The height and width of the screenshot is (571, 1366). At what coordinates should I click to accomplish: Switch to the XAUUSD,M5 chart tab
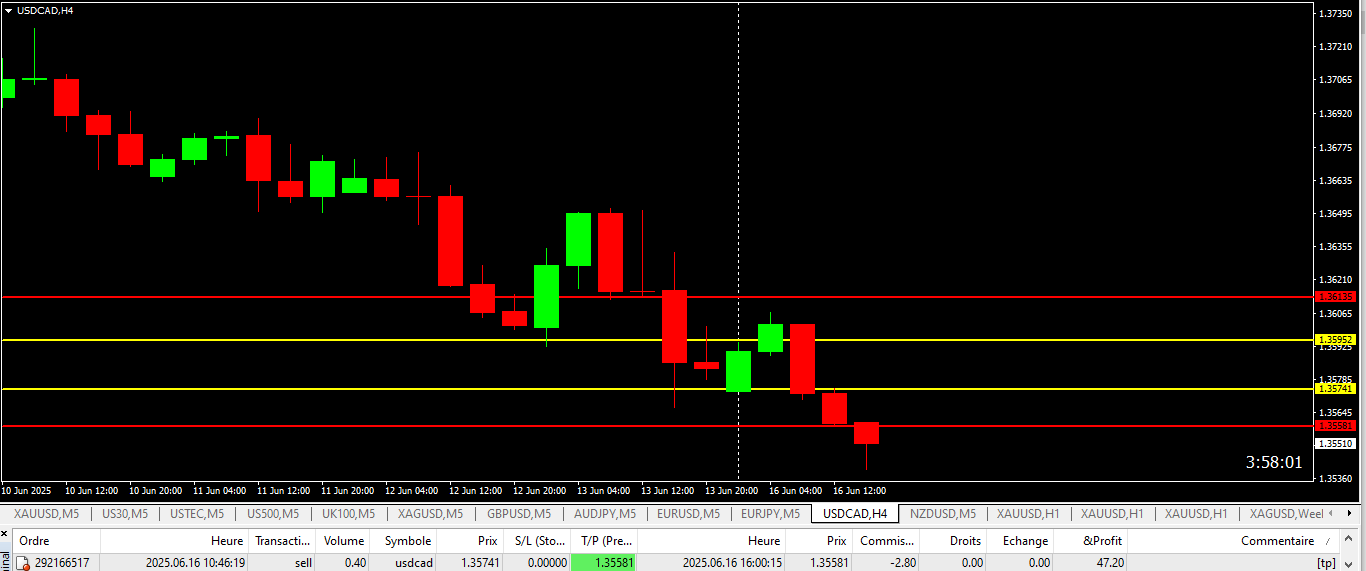point(46,514)
